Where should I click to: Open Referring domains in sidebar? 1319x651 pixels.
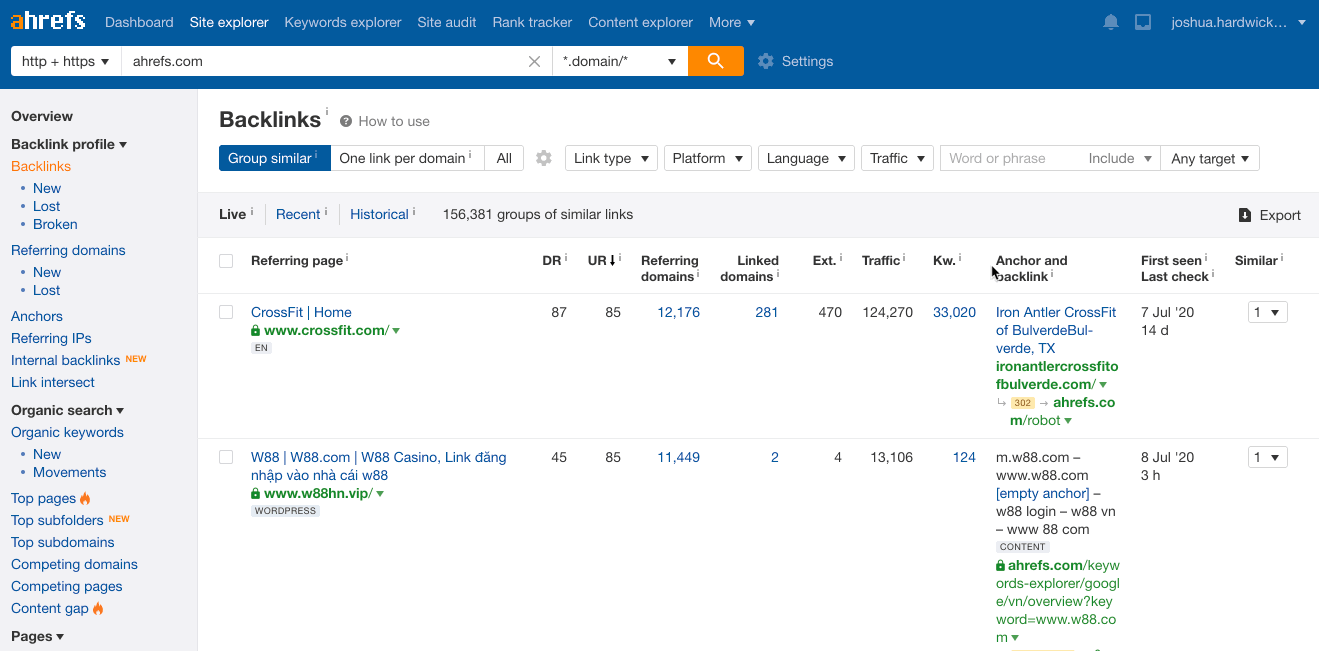pos(68,250)
